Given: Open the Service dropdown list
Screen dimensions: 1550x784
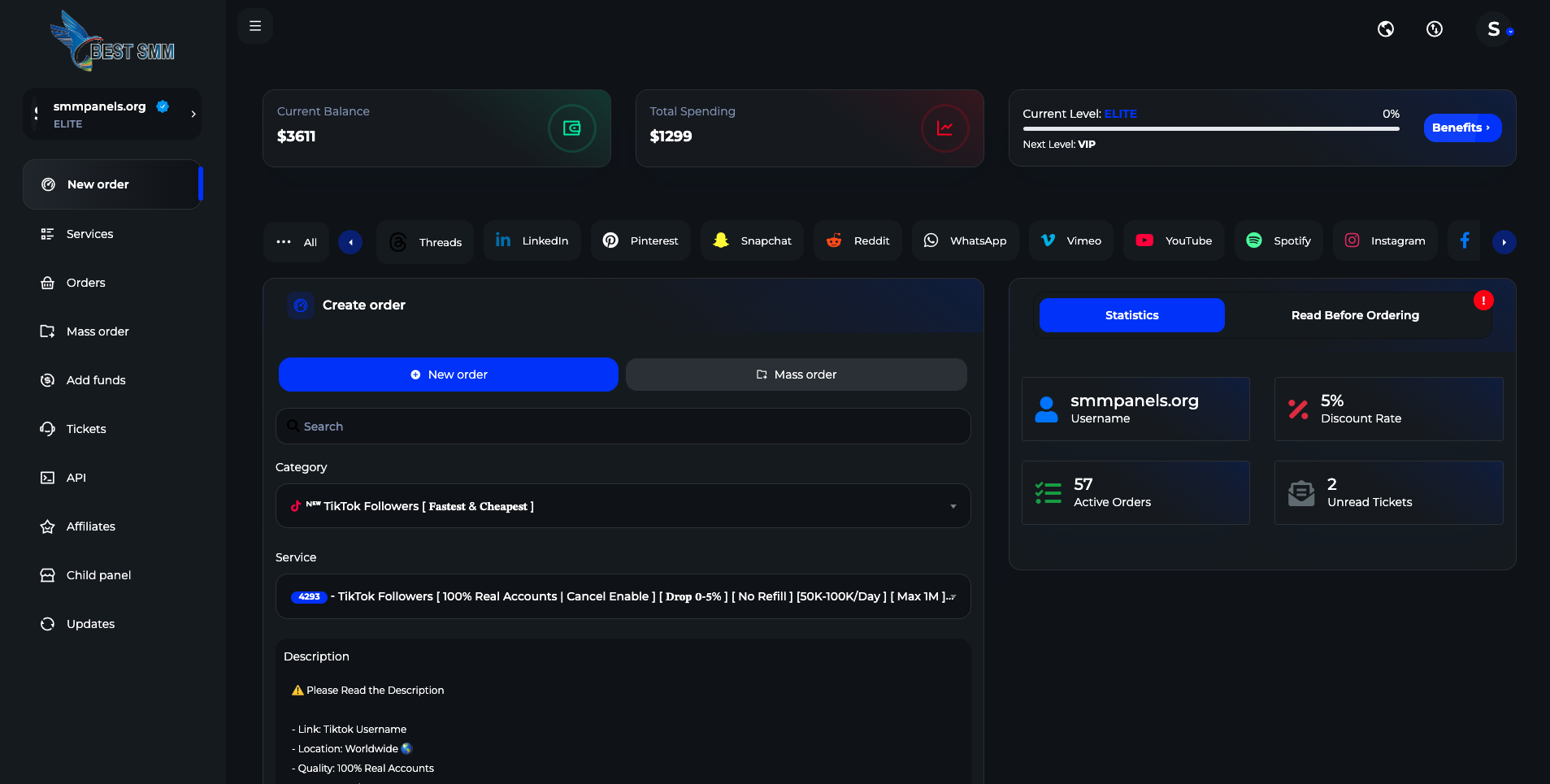Looking at the screenshot, I should coord(623,596).
